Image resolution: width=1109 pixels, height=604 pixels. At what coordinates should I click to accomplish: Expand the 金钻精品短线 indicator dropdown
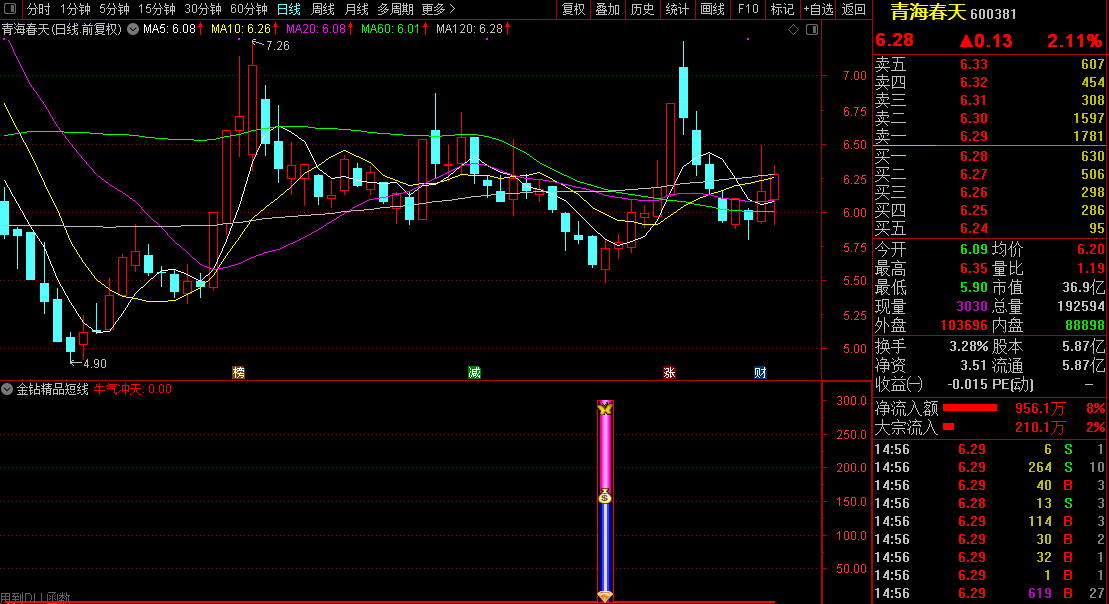click(7, 389)
